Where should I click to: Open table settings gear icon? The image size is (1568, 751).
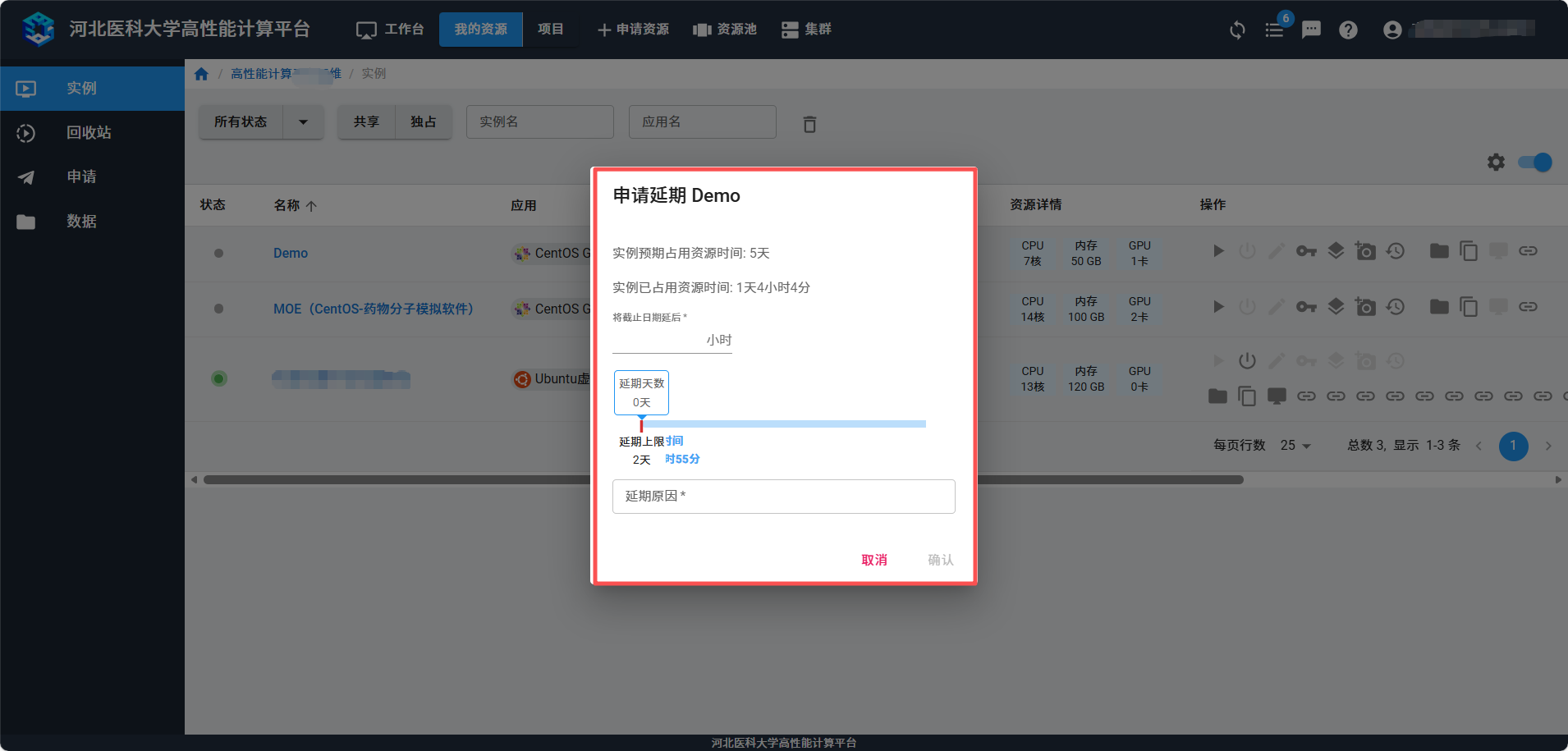(x=1496, y=163)
